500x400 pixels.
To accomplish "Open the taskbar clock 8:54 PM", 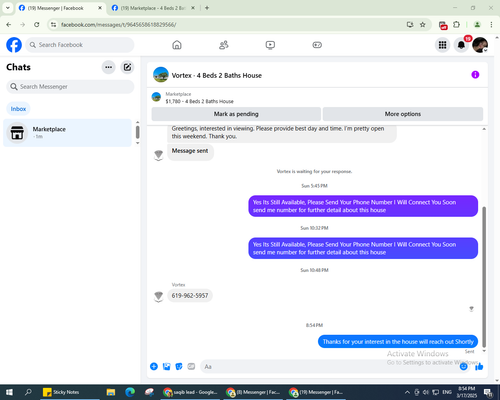I will point(467,392).
